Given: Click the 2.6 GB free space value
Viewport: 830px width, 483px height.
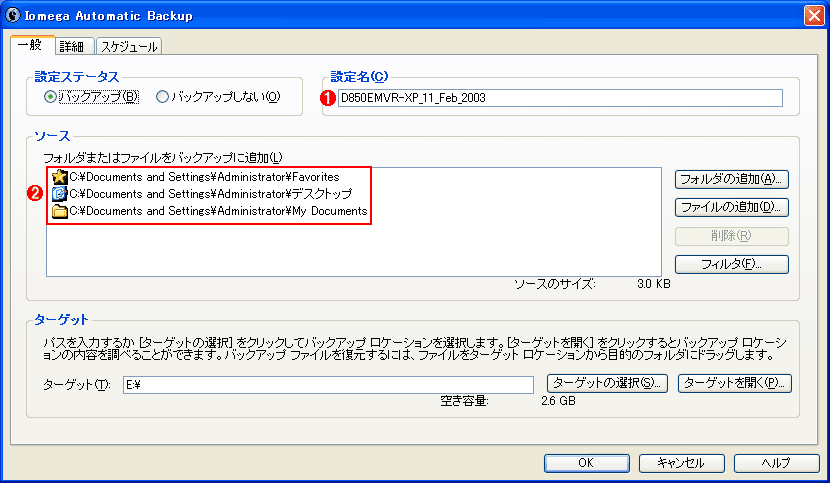Looking at the screenshot, I should coord(558,401).
